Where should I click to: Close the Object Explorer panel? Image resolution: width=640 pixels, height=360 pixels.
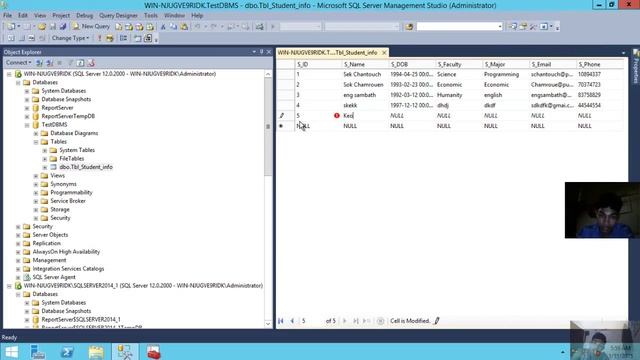click(x=269, y=52)
